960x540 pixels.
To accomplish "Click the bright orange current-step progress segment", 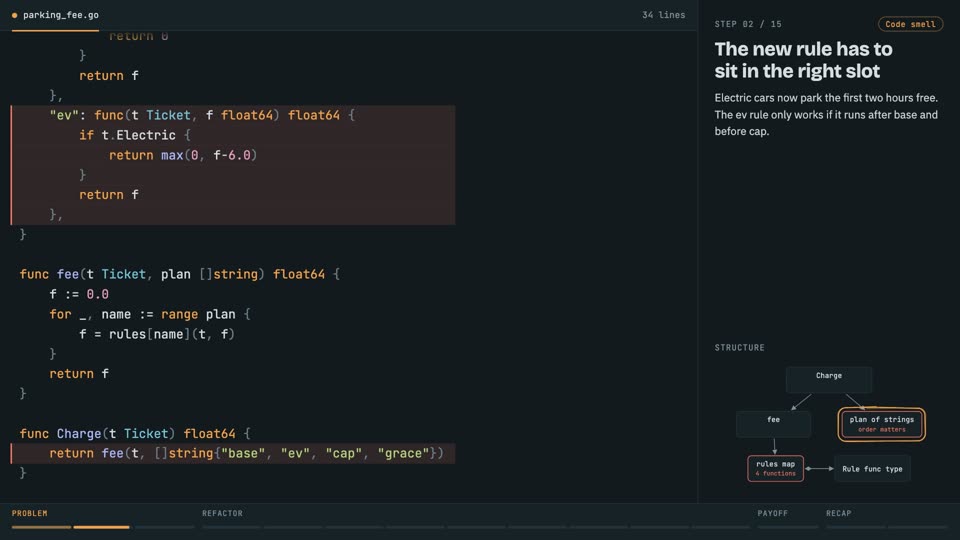I will click(102, 527).
